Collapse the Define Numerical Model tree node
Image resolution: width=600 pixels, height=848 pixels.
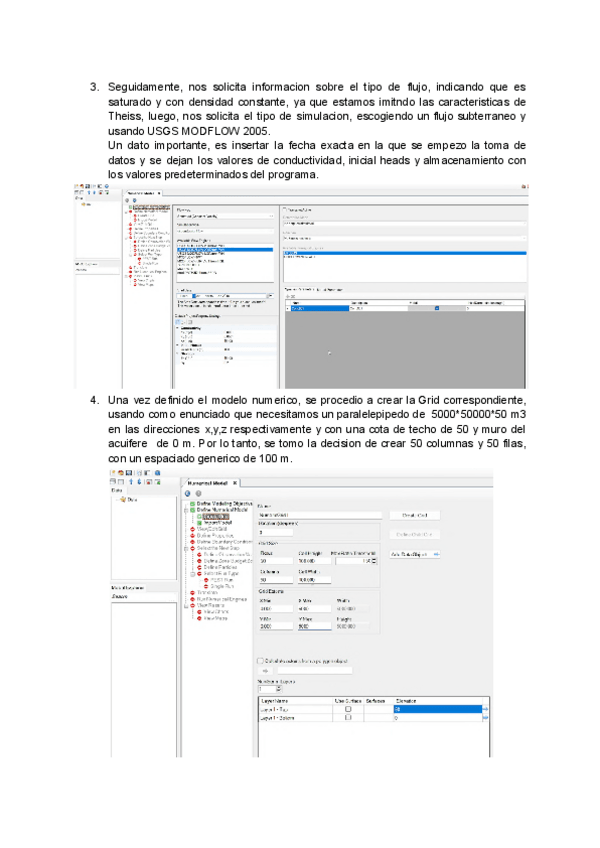186,510
